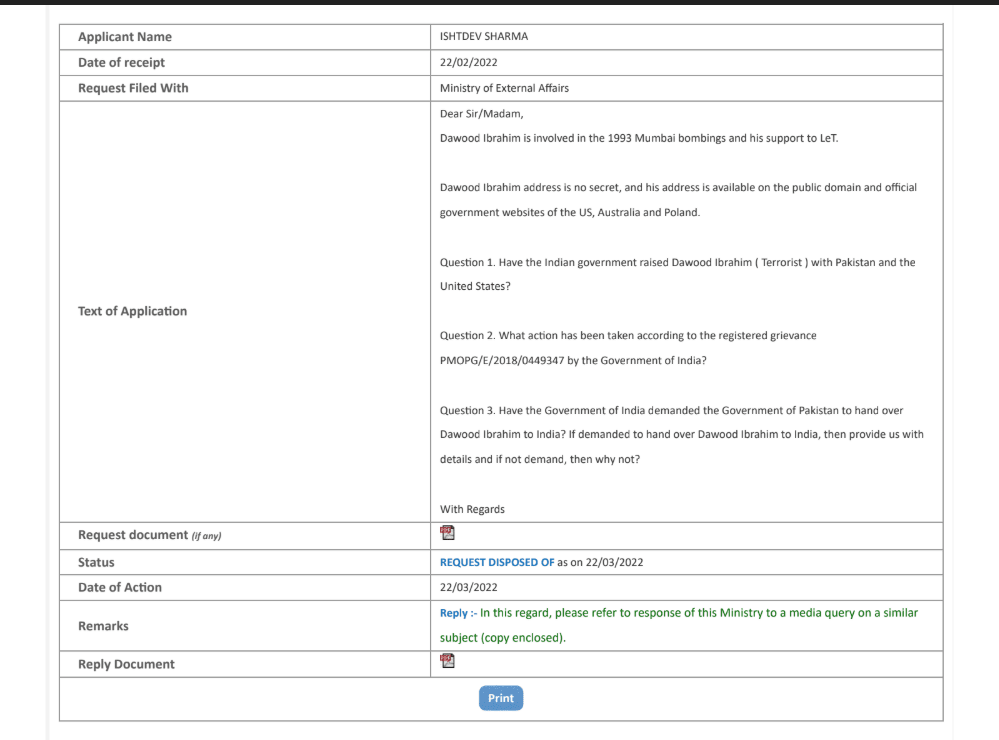Open the Reply Document PDF icon
Viewport: 999px width, 740px height.
[x=447, y=662]
